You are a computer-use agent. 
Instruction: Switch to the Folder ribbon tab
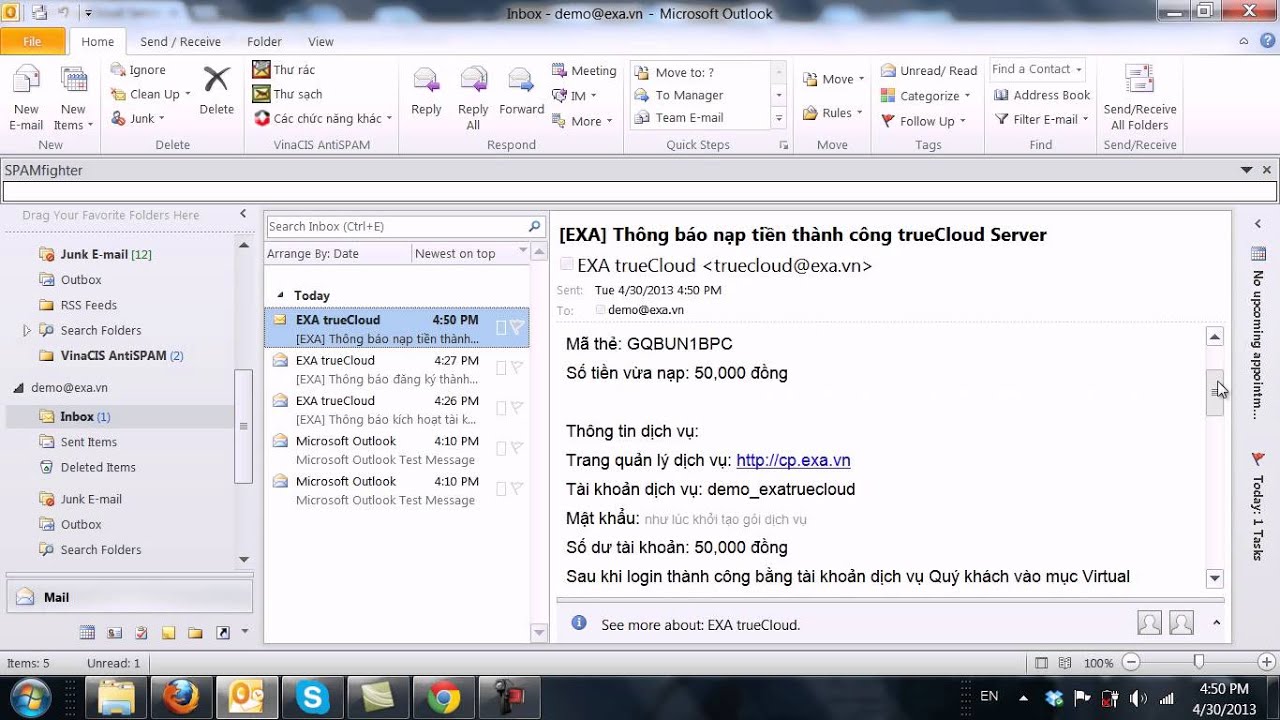pos(264,42)
